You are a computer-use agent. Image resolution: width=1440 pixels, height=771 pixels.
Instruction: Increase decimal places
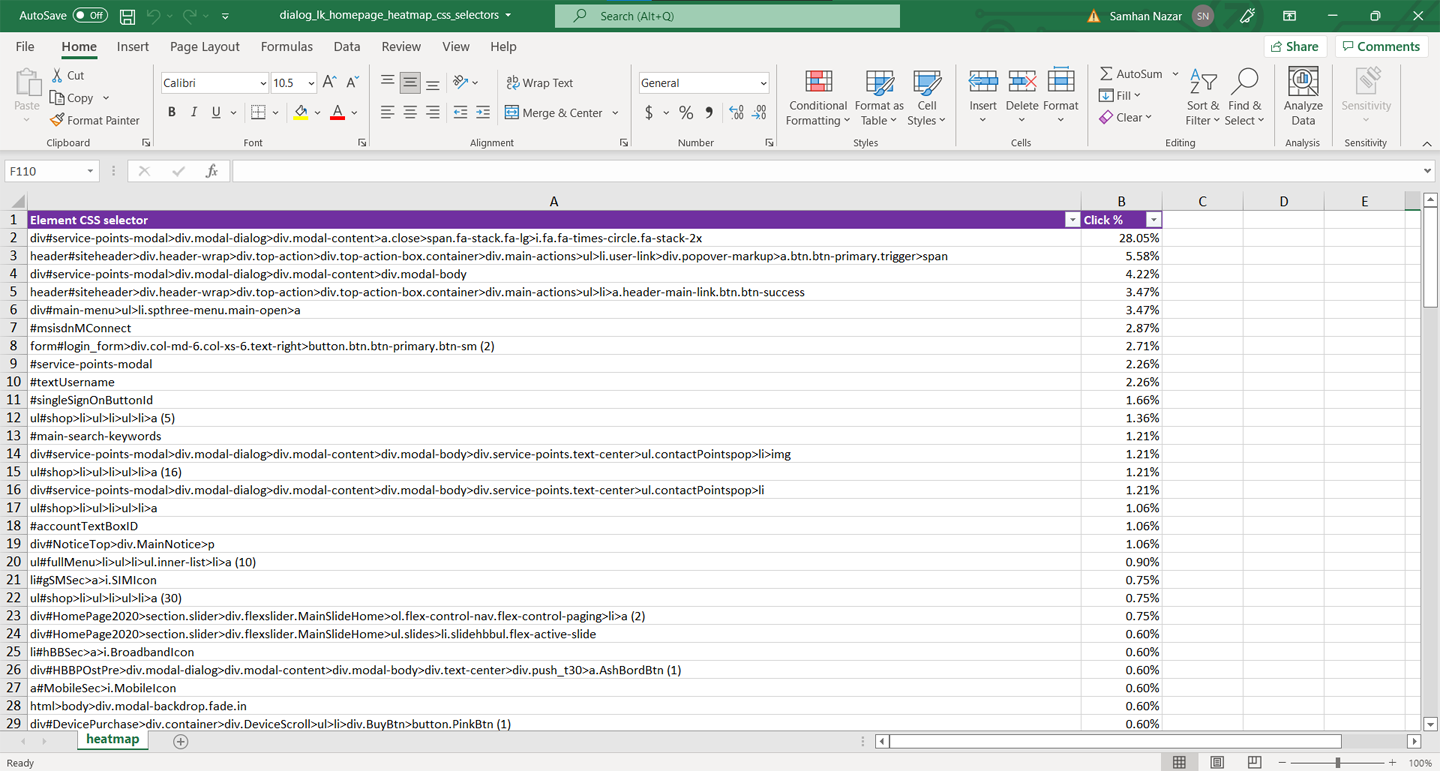coord(737,113)
